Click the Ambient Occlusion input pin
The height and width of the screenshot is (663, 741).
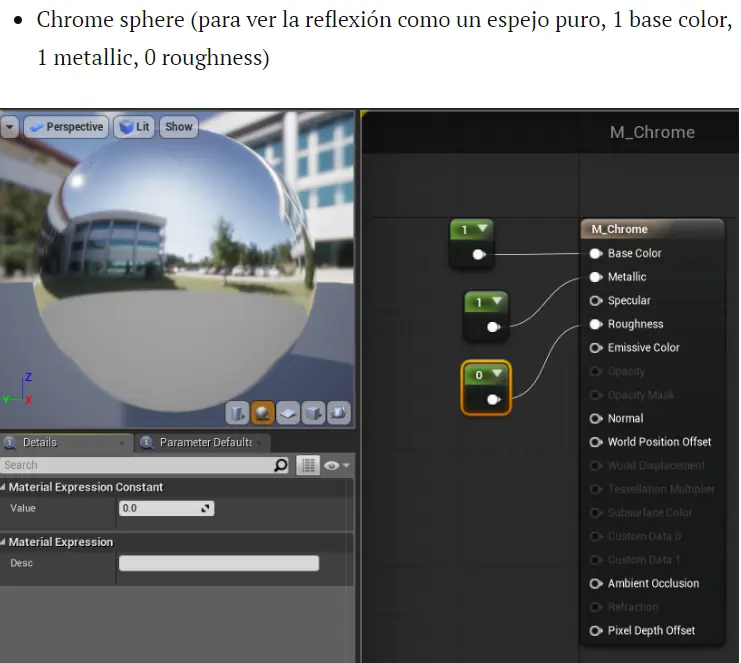pyautogui.click(x=595, y=584)
